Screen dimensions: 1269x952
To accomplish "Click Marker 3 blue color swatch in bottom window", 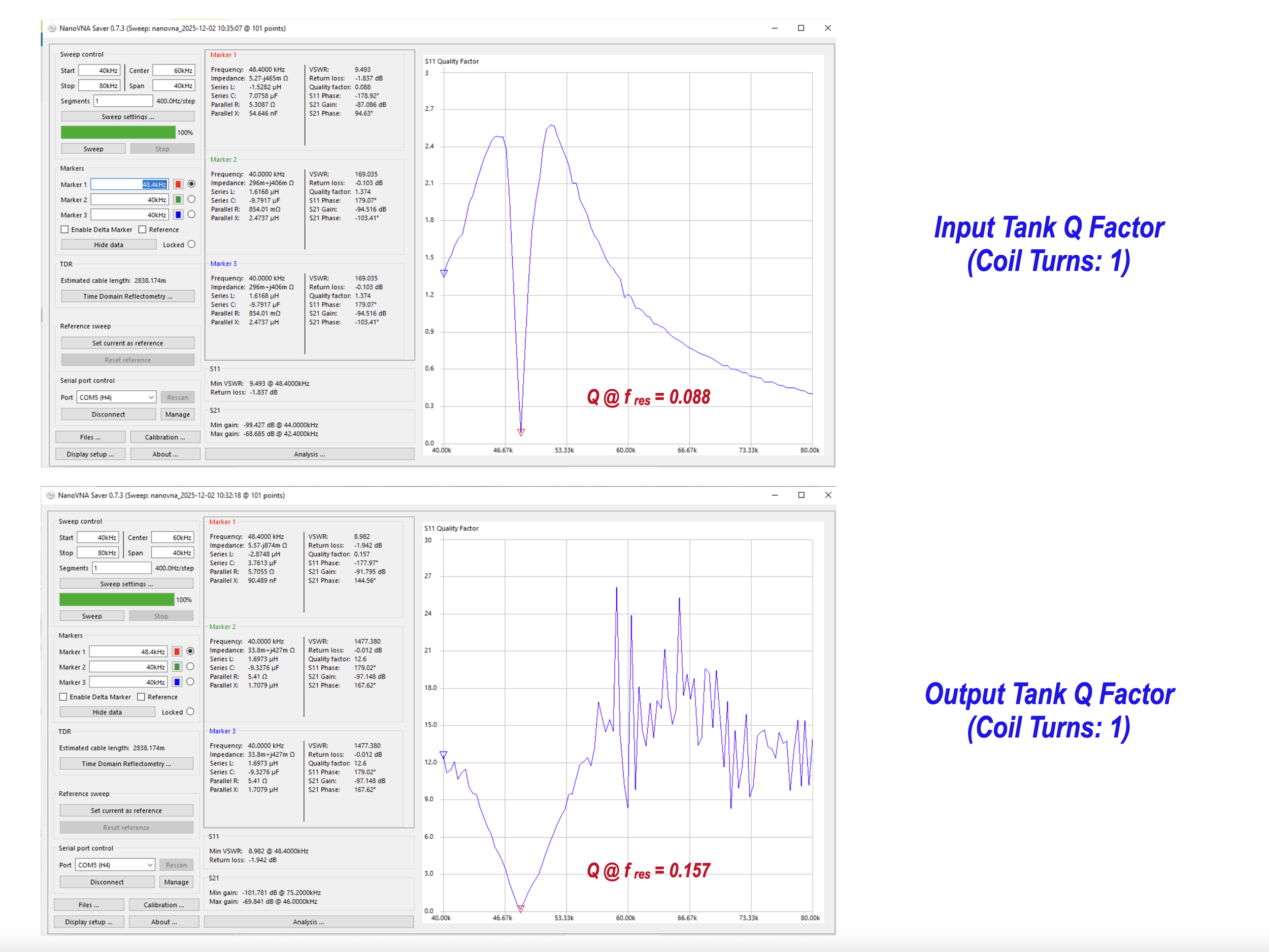I will pyautogui.click(x=177, y=682).
